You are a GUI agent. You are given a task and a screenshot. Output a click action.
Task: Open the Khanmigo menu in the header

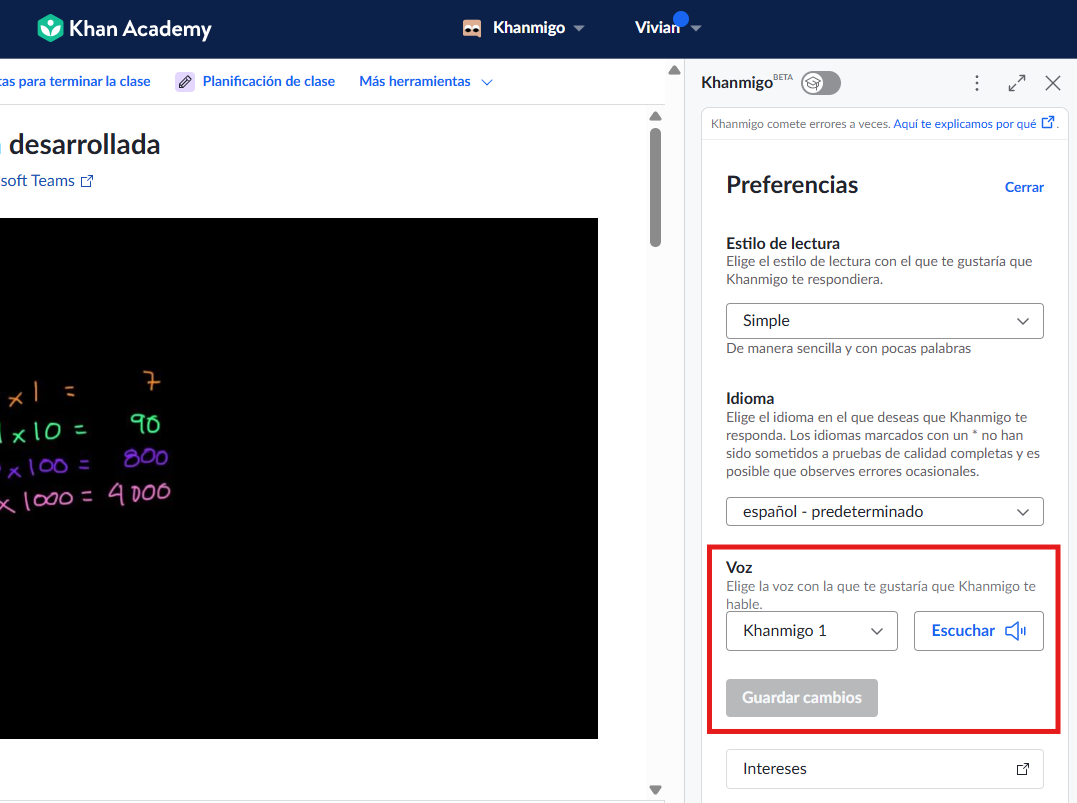coord(524,28)
